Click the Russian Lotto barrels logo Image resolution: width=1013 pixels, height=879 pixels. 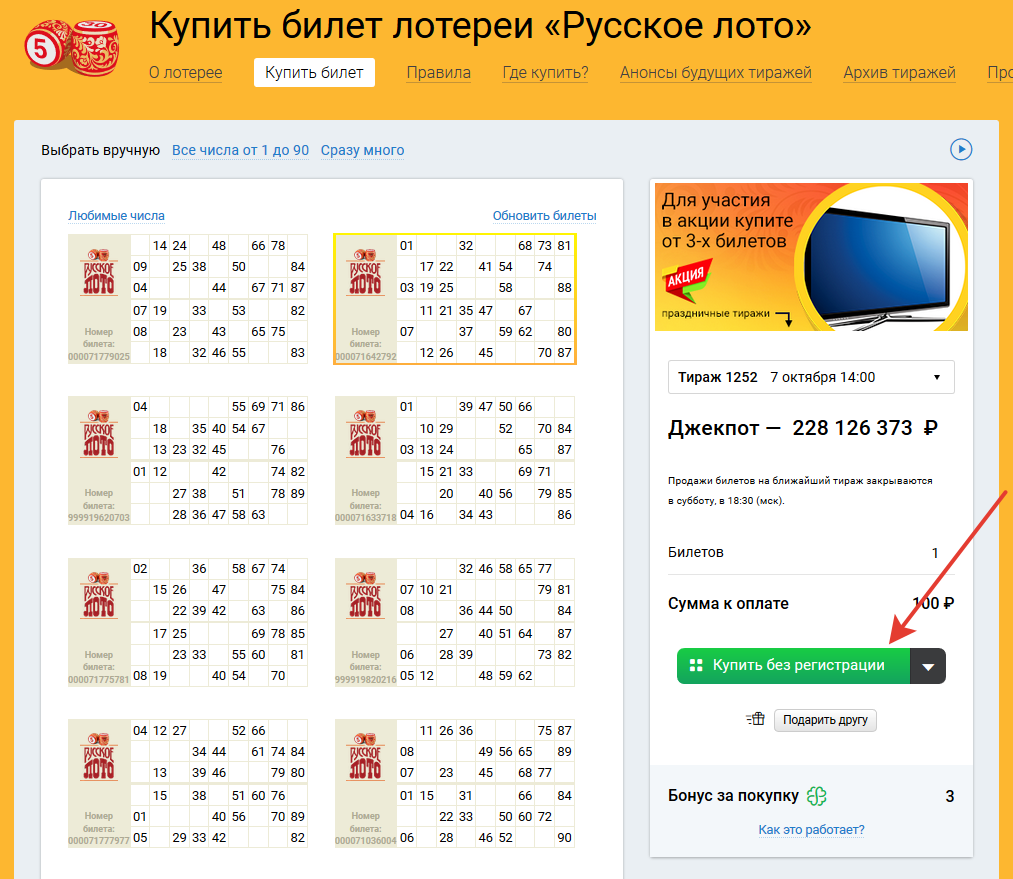(x=72, y=47)
